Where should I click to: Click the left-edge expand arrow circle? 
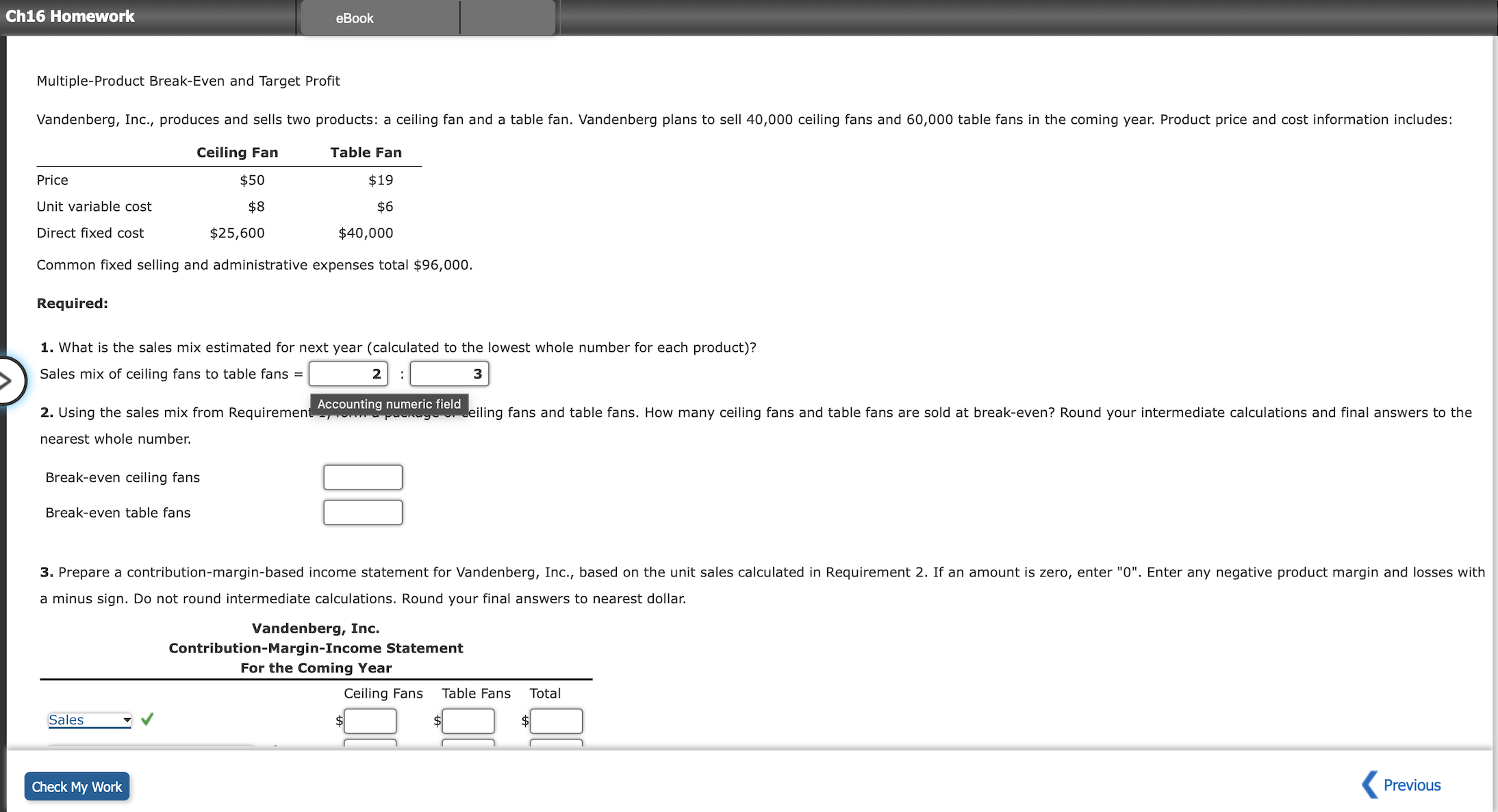click(x=8, y=380)
